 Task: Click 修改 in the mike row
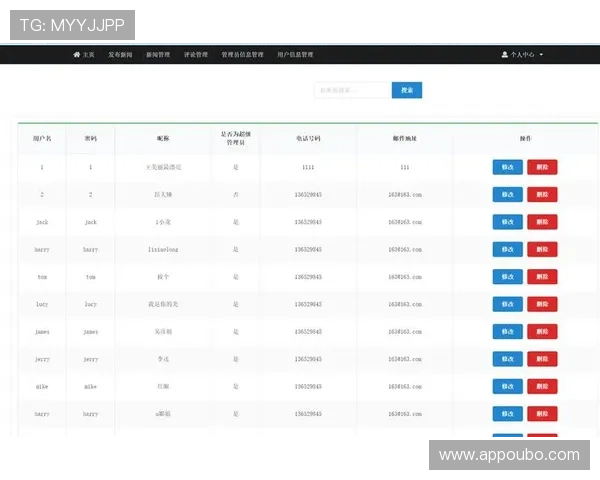507,387
